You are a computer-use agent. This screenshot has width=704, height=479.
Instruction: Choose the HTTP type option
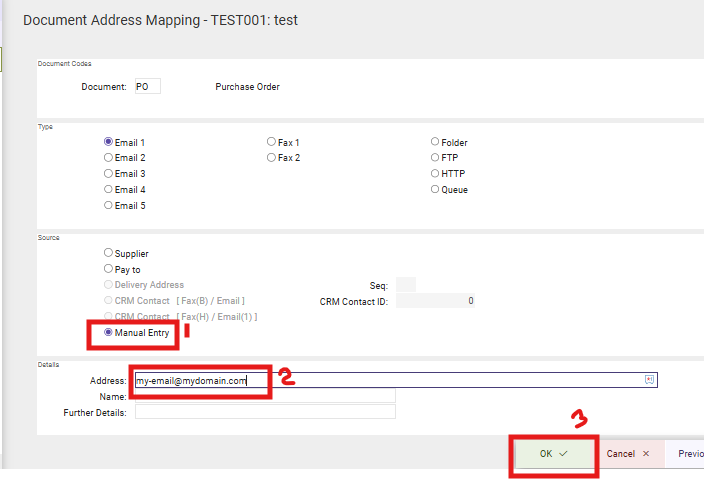pyautogui.click(x=435, y=174)
